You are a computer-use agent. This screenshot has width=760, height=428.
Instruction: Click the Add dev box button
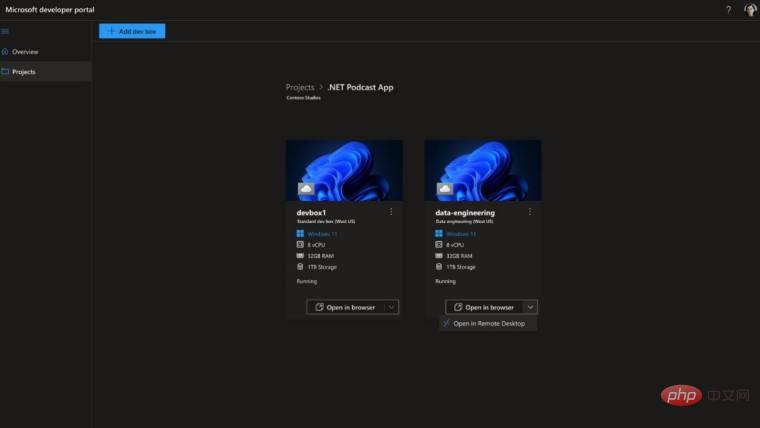(132, 31)
